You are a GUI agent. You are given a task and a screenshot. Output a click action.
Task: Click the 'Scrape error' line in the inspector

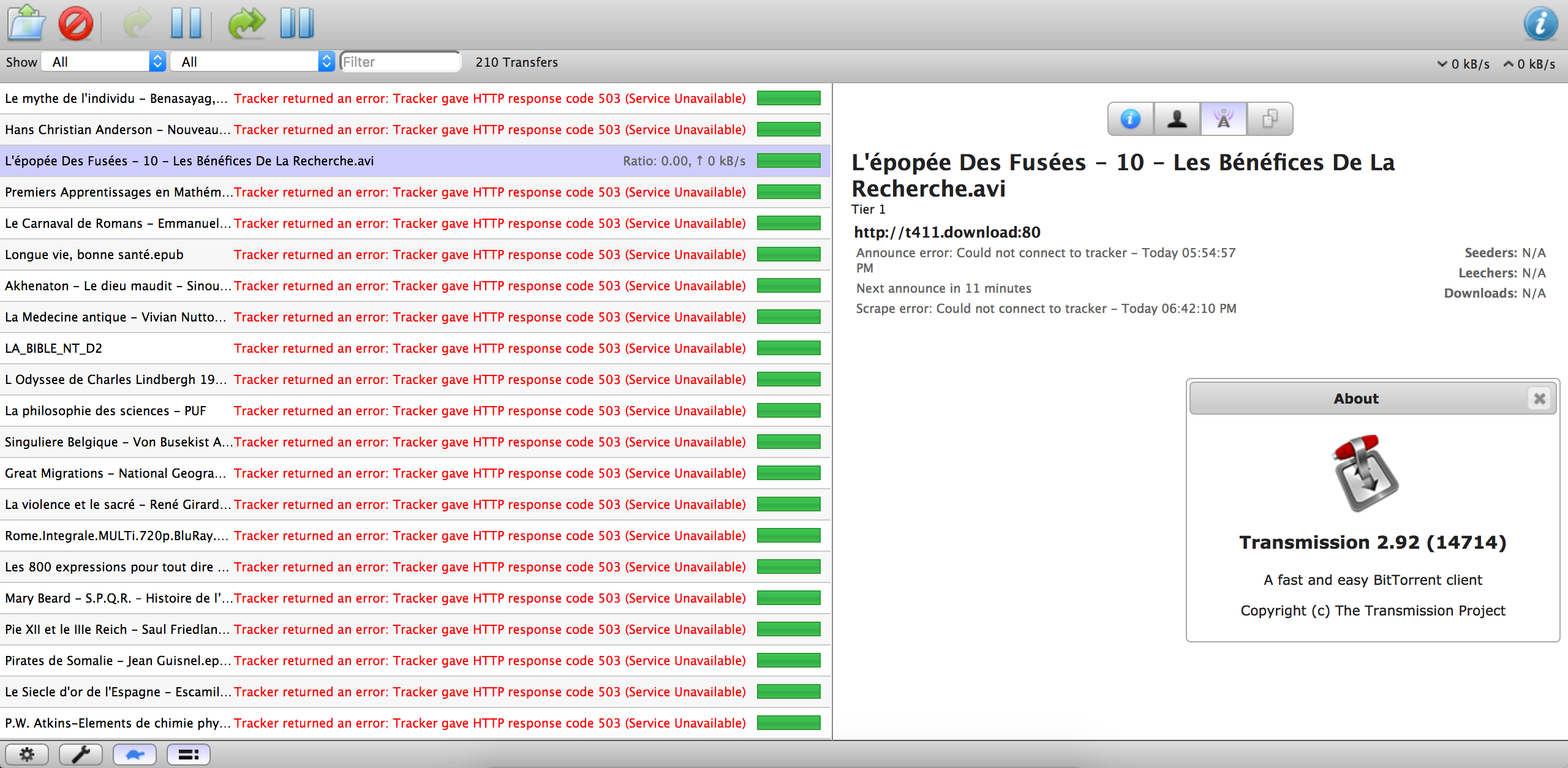pos(1046,309)
